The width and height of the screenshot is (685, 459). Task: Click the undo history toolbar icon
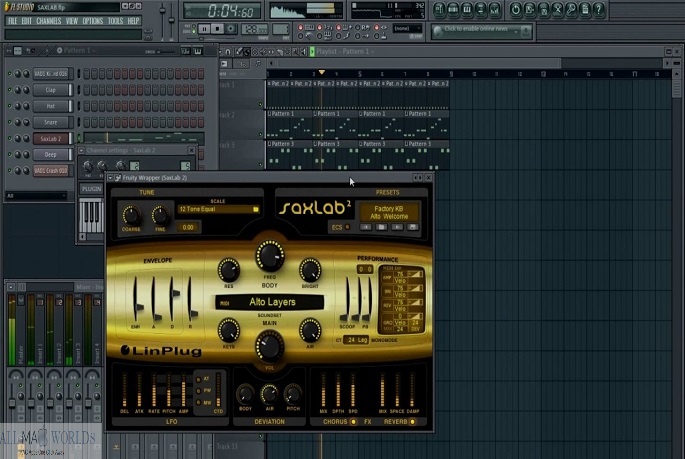point(516,10)
